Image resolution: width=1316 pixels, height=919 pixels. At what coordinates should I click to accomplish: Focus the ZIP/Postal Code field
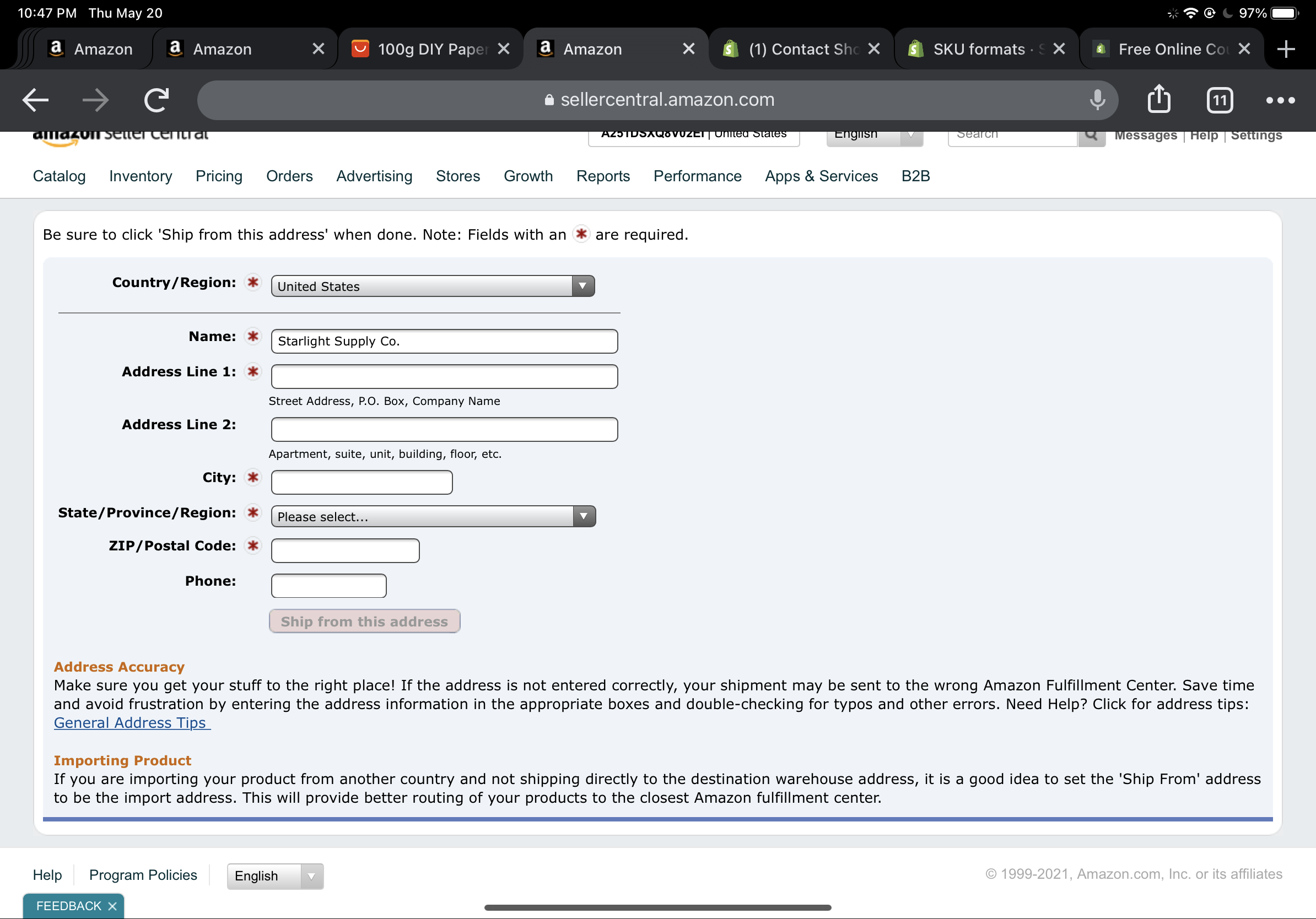(345, 550)
